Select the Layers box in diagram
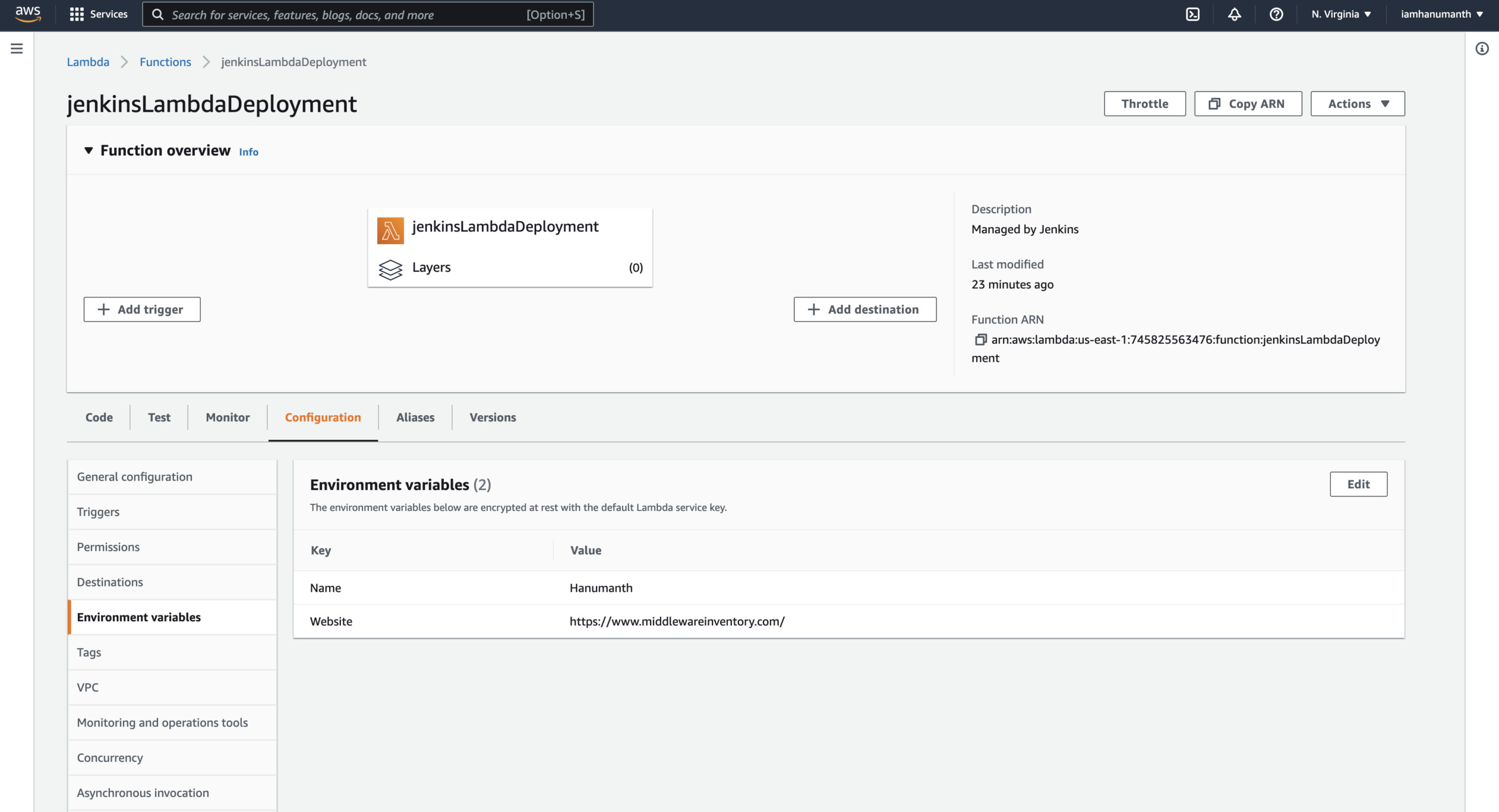Viewport: 1499px width, 812px height. pos(509,268)
